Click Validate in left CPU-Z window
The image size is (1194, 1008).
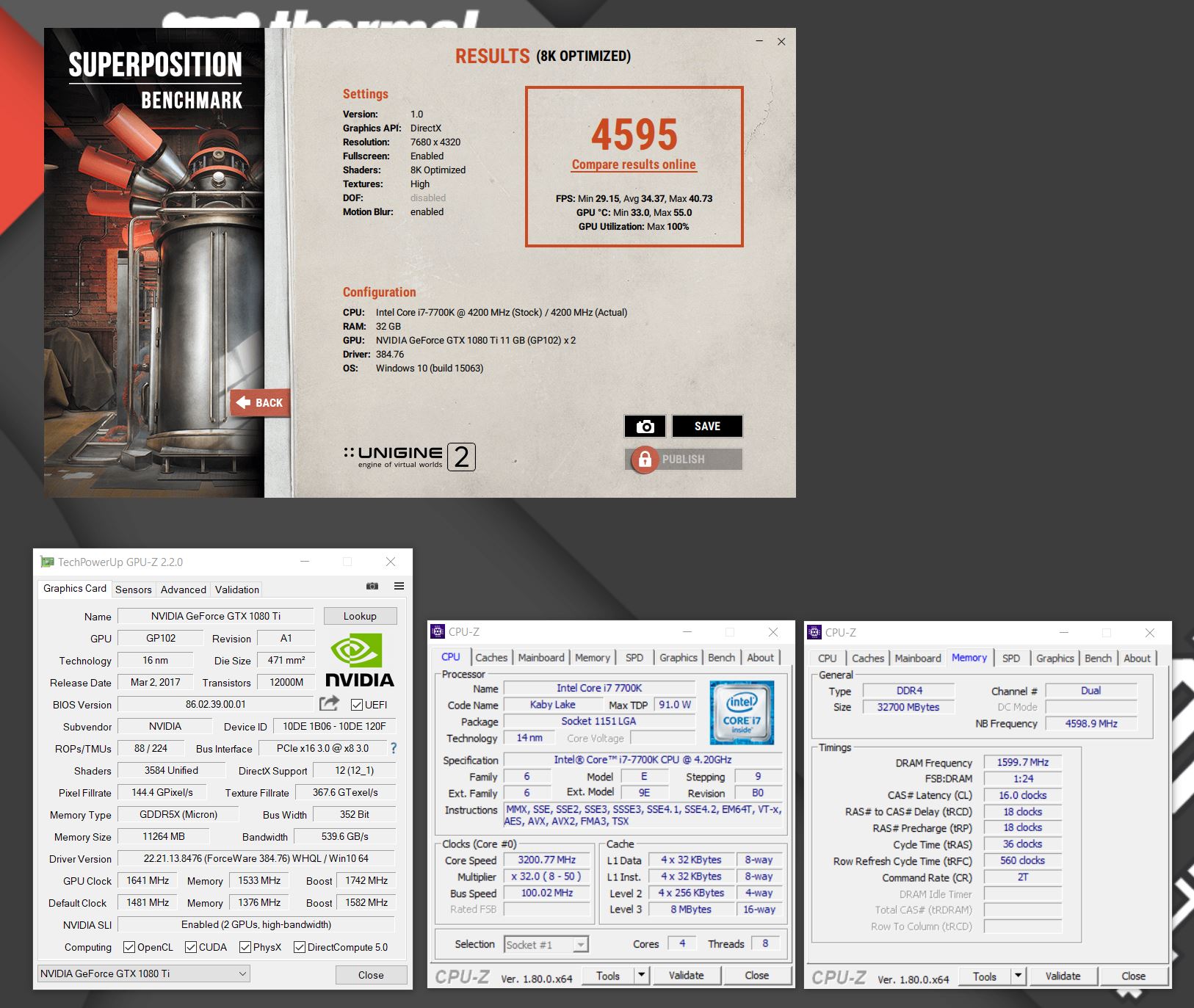686,975
